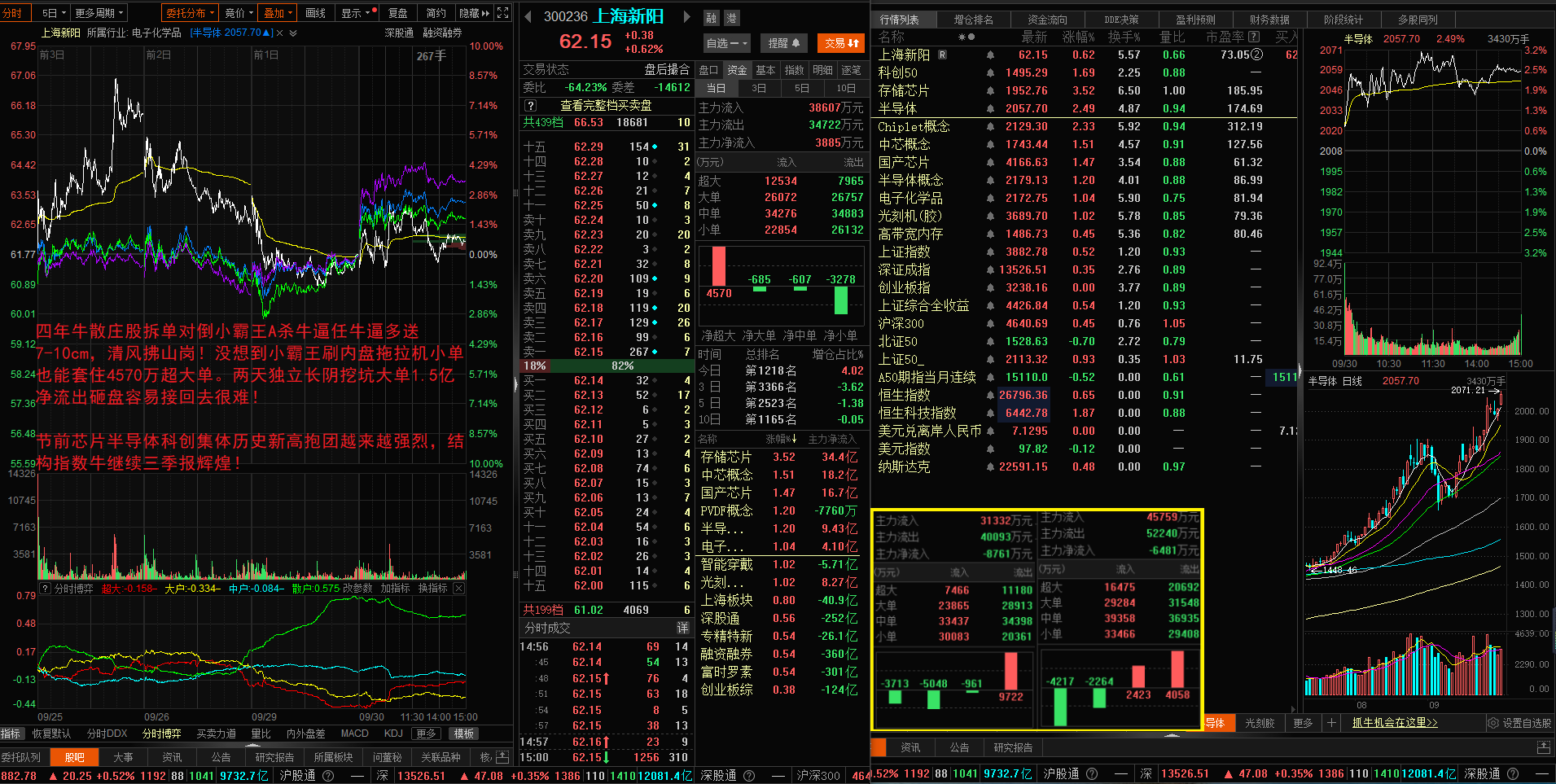Viewport: 1556px width, 784px height.
Task: Click the orange 交易 trade button
Action: (x=840, y=43)
